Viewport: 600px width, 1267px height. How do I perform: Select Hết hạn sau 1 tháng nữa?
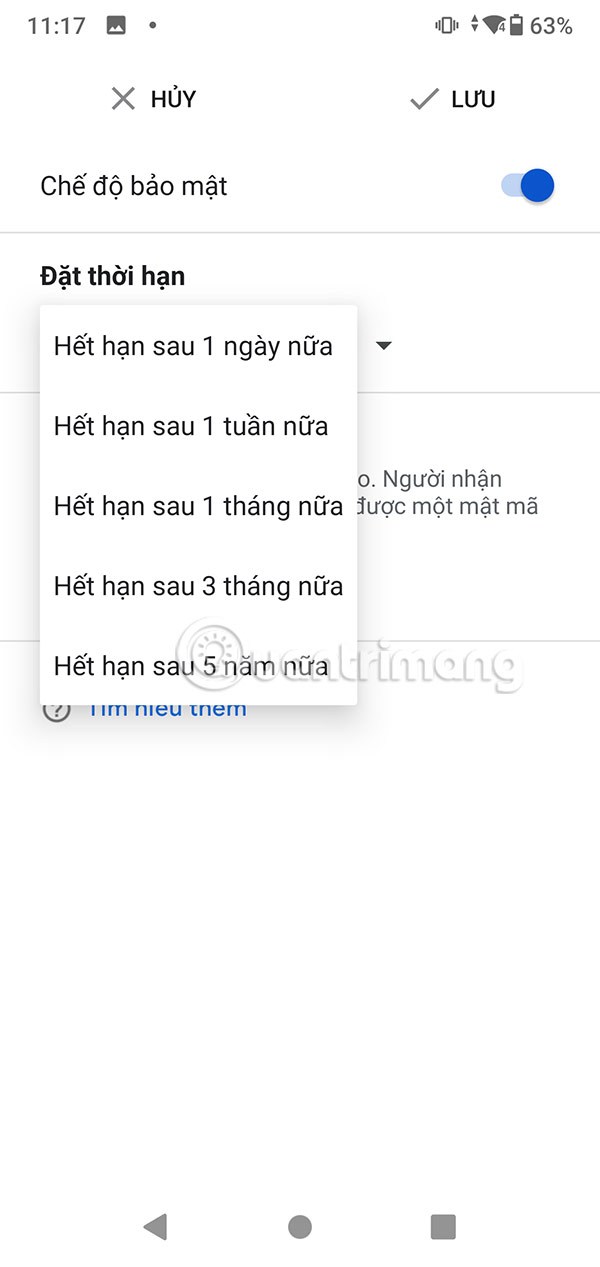(198, 505)
